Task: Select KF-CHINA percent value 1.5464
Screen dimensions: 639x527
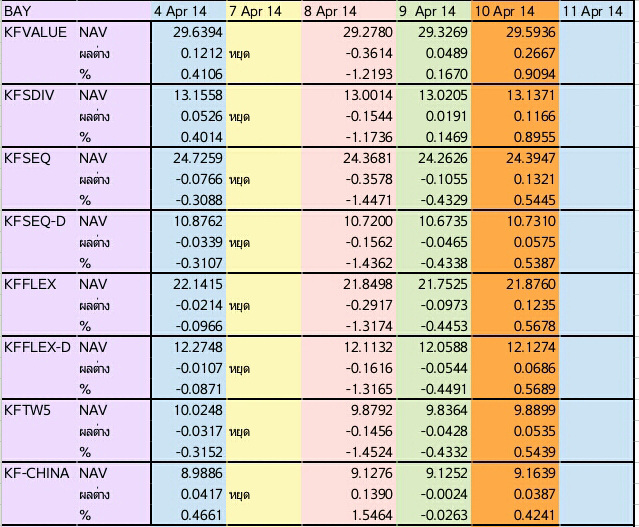Action: click(372, 515)
